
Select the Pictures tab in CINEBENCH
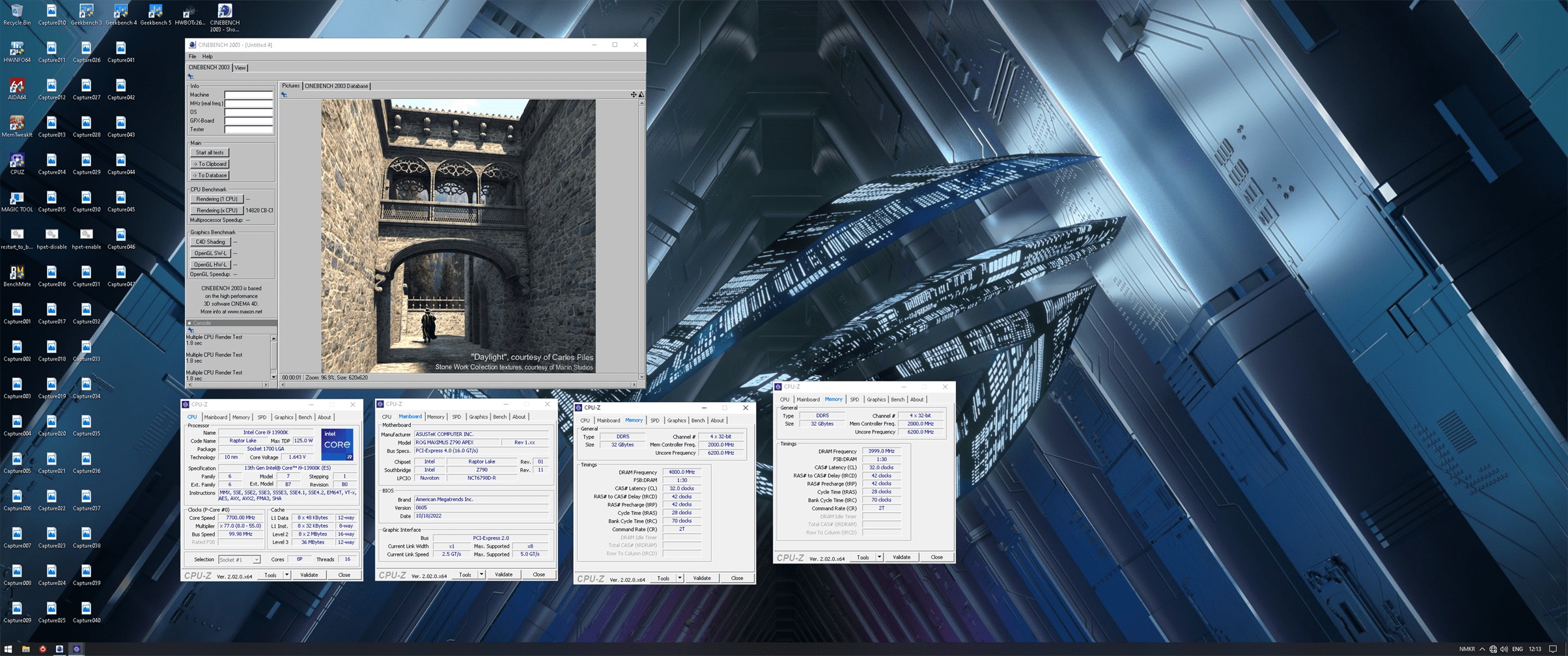coord(290,86)
